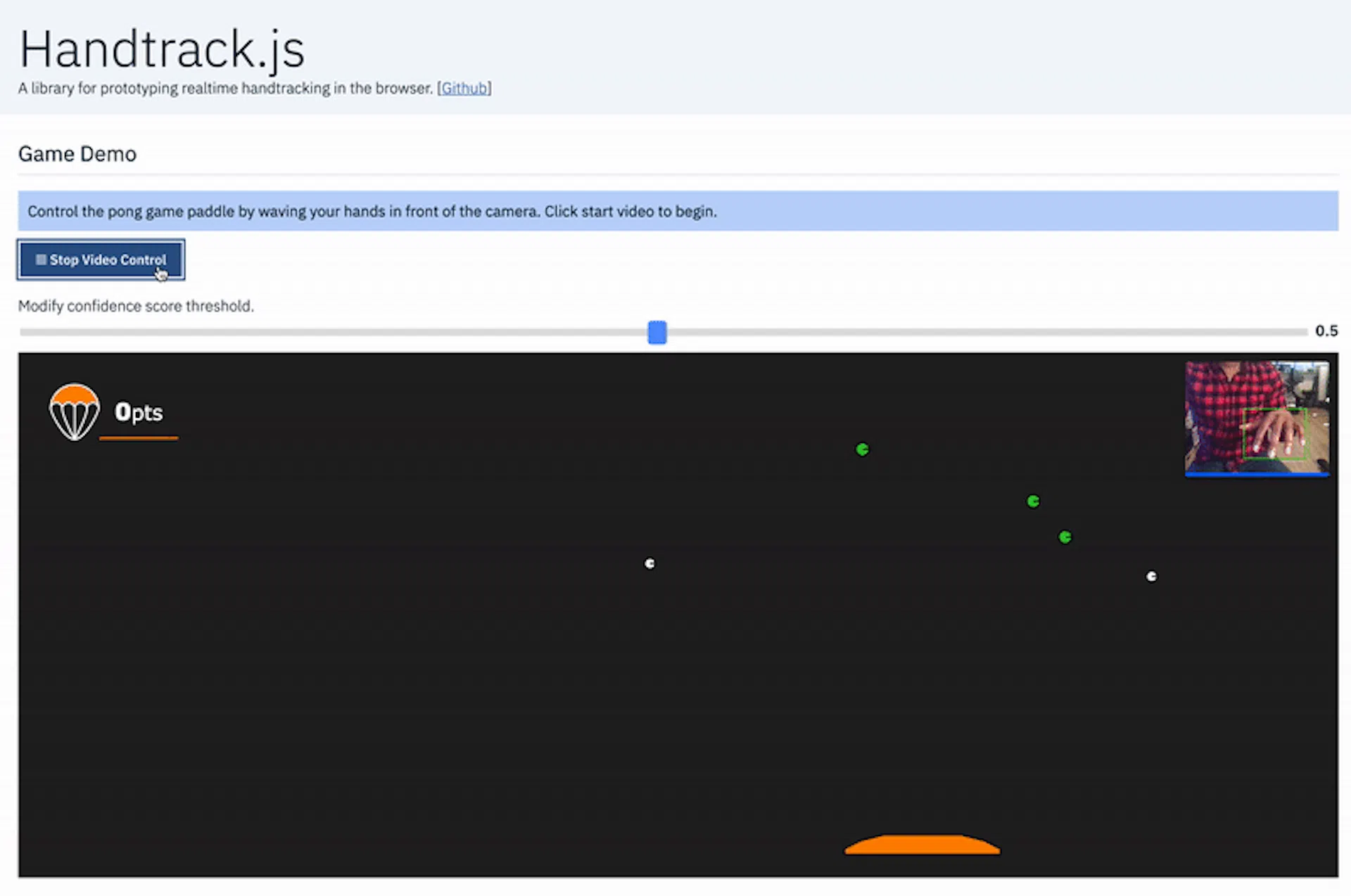Screen dimensions: 1351x896
Task: Open the Github link
Action: 464,89
